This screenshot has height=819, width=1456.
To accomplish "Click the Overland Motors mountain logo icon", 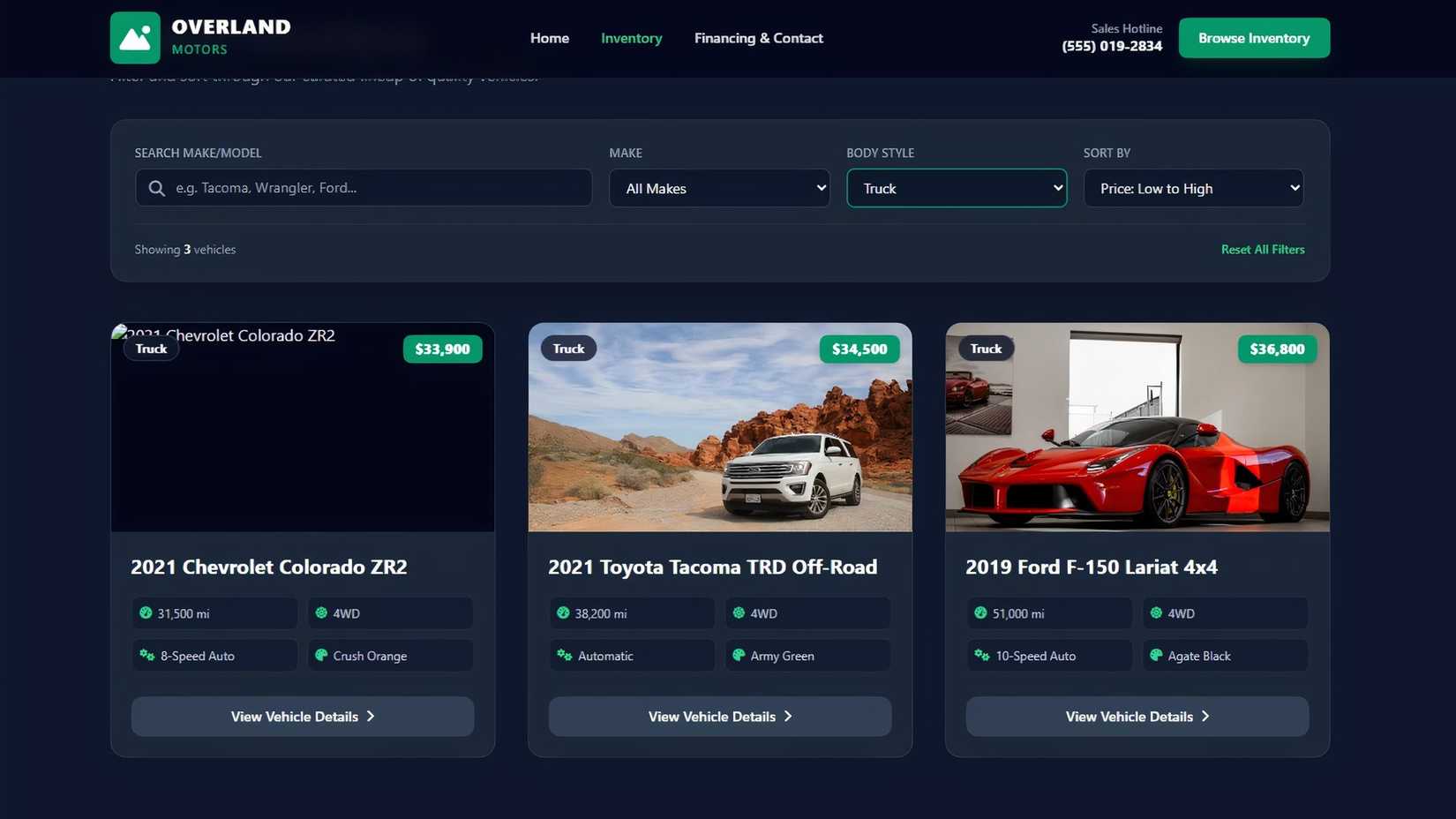I will [x=135, y=38].
